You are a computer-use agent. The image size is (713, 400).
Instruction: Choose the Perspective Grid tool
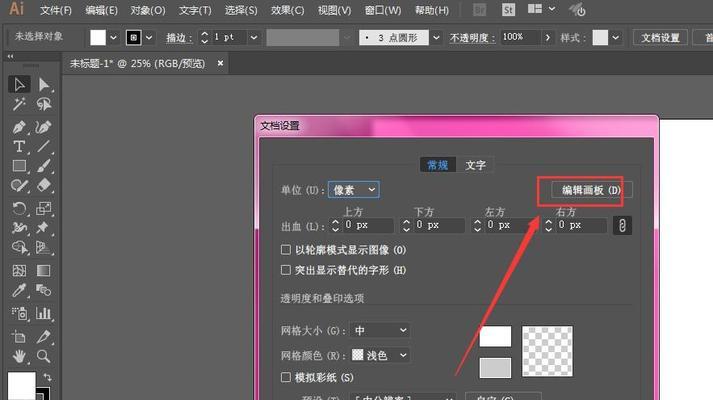pos(44,247)
